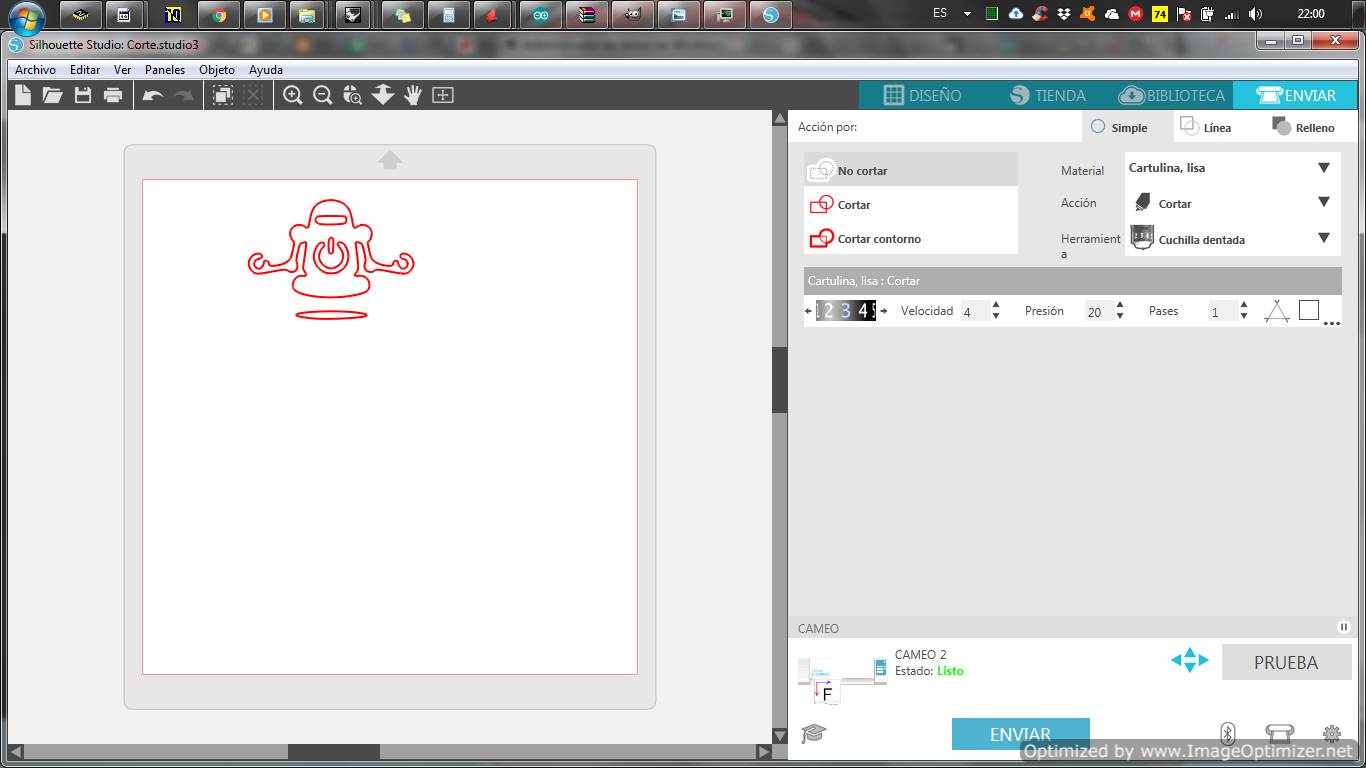Click the blade depth number slider
This screenshot has width=1366, height=768.
tap(846, 311)
